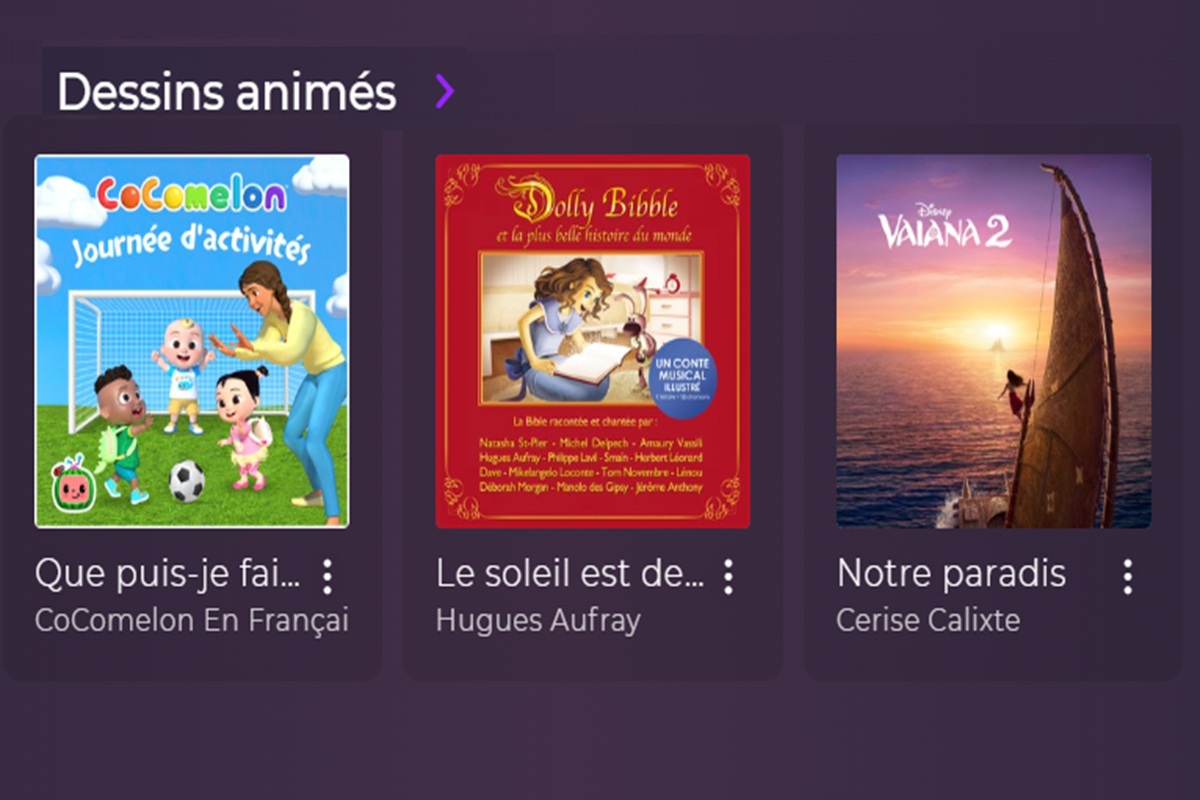1200x800 pixels.
Task: Click the artist name Cerise Calixte
Action: (927, 620)
